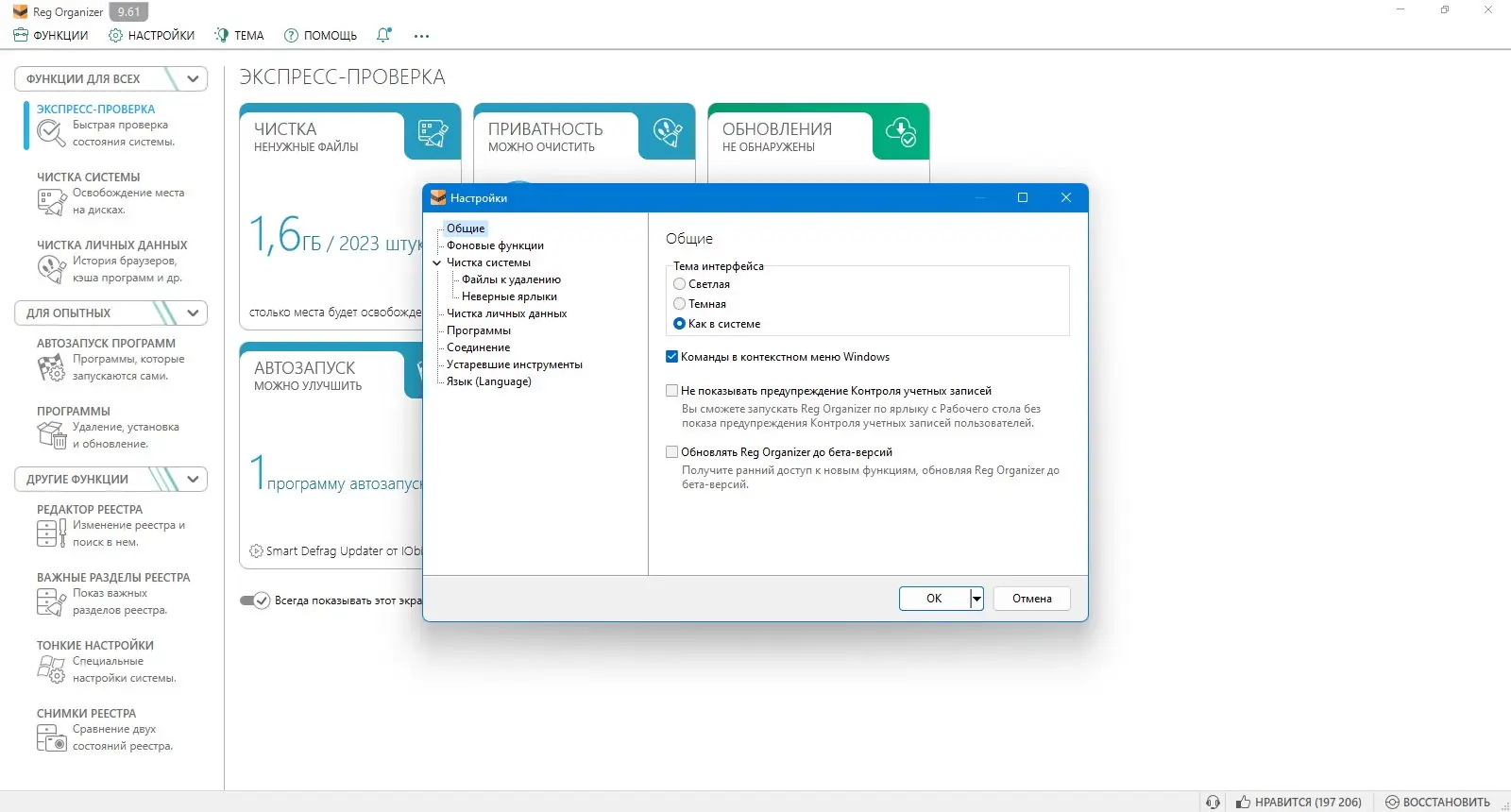
Task: Click the Снимки реестра sidebar icon
Action: 51,737
